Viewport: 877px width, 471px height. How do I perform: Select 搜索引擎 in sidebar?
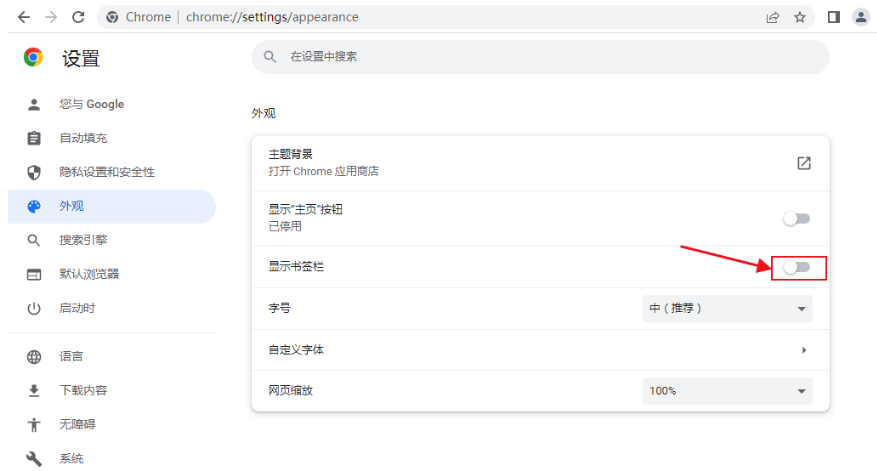click(83, 240)
